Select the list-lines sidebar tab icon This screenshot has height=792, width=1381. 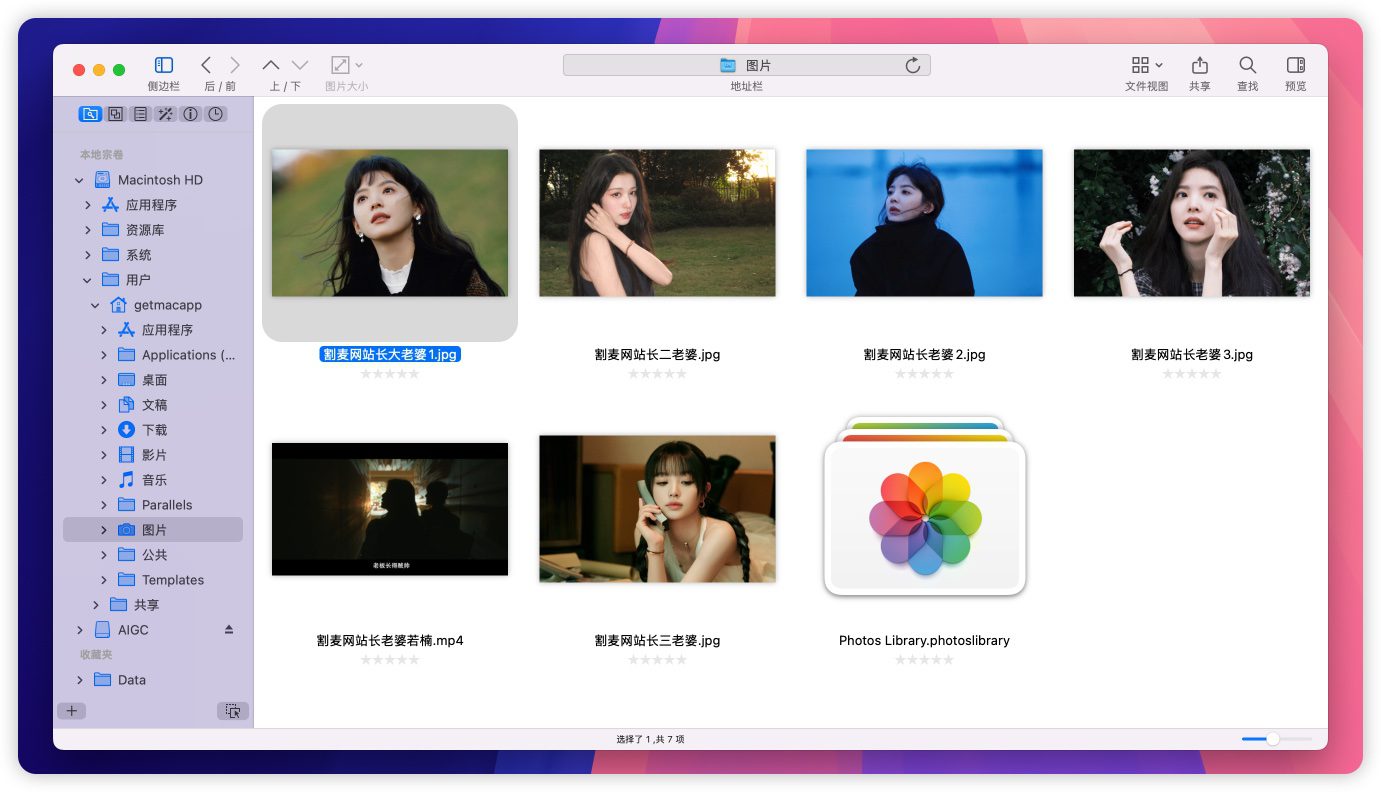click(x=141, y=114)
